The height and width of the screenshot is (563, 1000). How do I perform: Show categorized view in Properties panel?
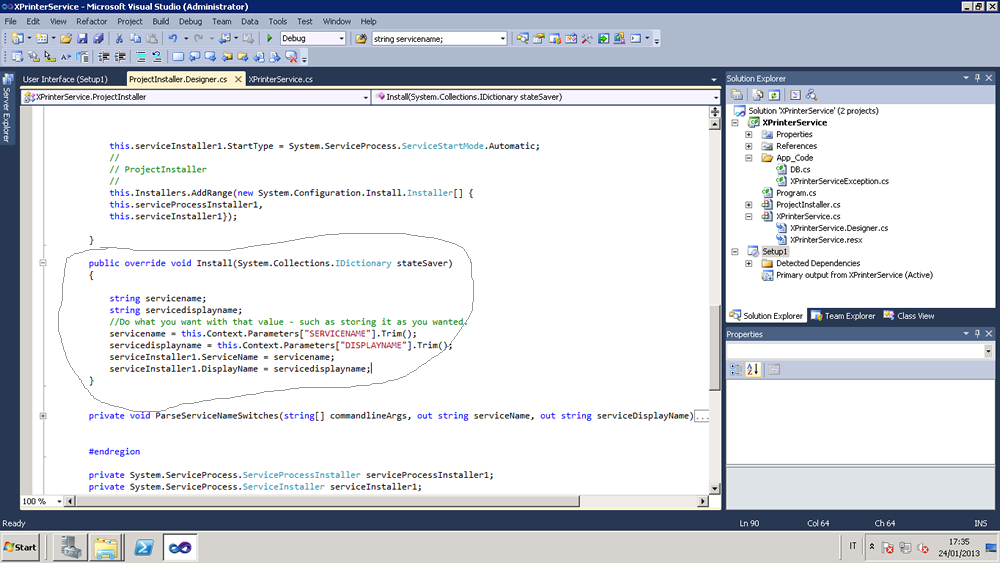pyautogui.click(x=736, y=369)
